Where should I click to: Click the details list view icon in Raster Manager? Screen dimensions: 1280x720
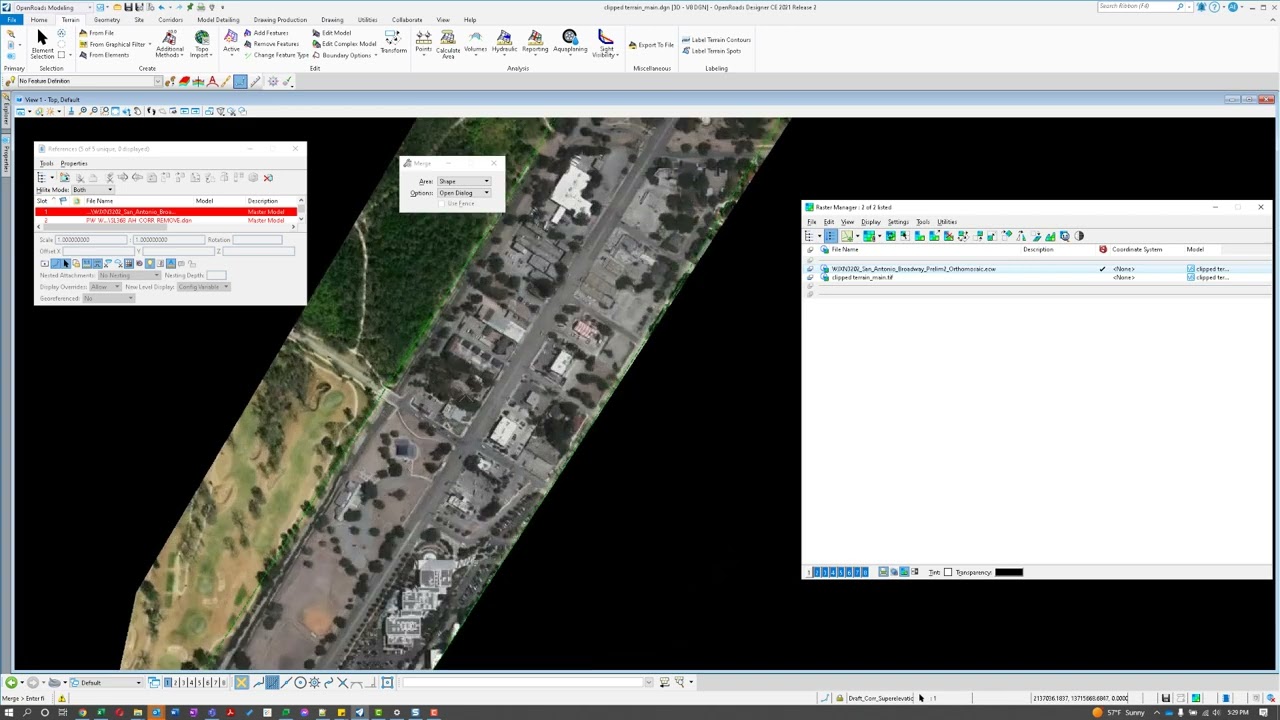point(831,236)
